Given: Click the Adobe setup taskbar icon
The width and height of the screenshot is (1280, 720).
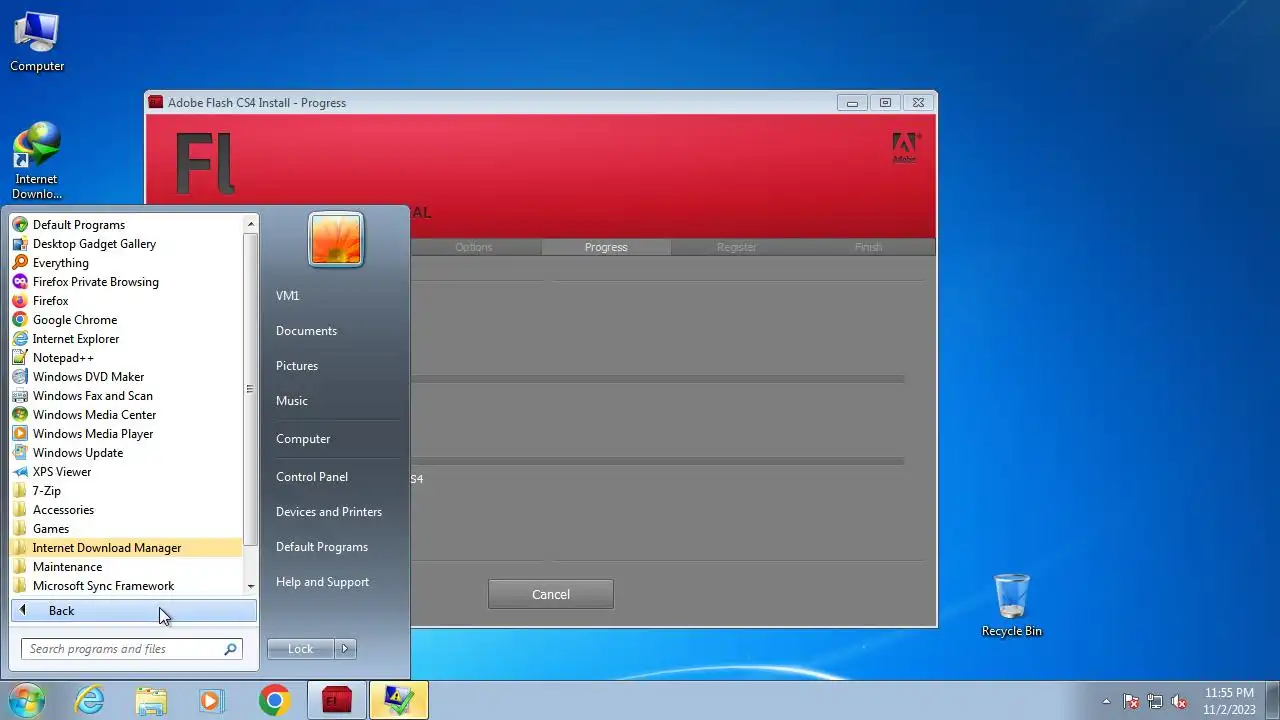Looking at the screenshot, I should point(399,700).
